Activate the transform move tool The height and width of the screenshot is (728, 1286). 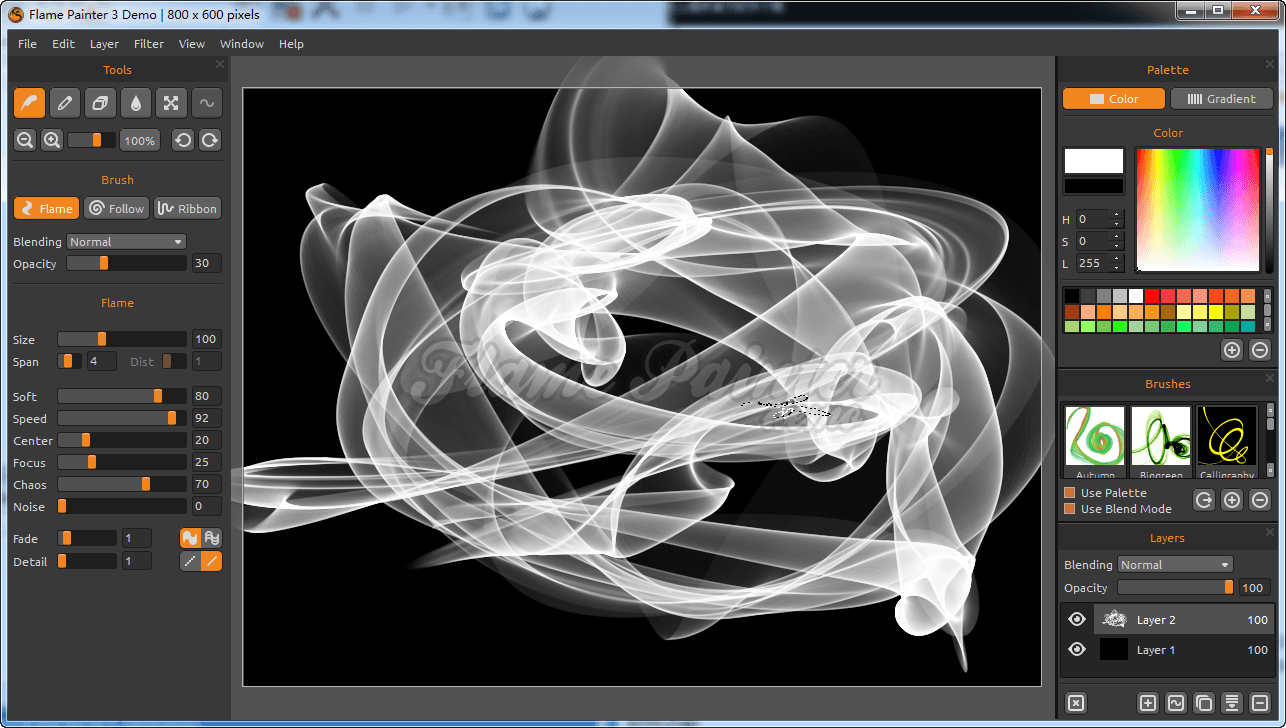(x=171, y=102)
